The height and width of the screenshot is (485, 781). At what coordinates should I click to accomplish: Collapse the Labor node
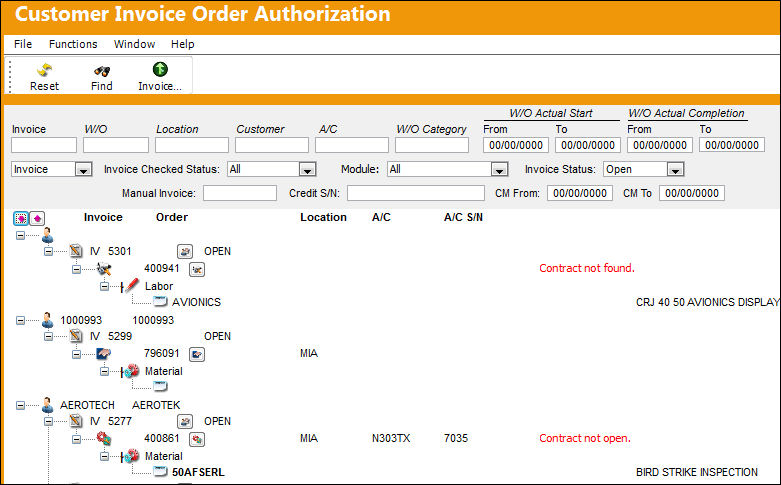[x=104, y=286]
